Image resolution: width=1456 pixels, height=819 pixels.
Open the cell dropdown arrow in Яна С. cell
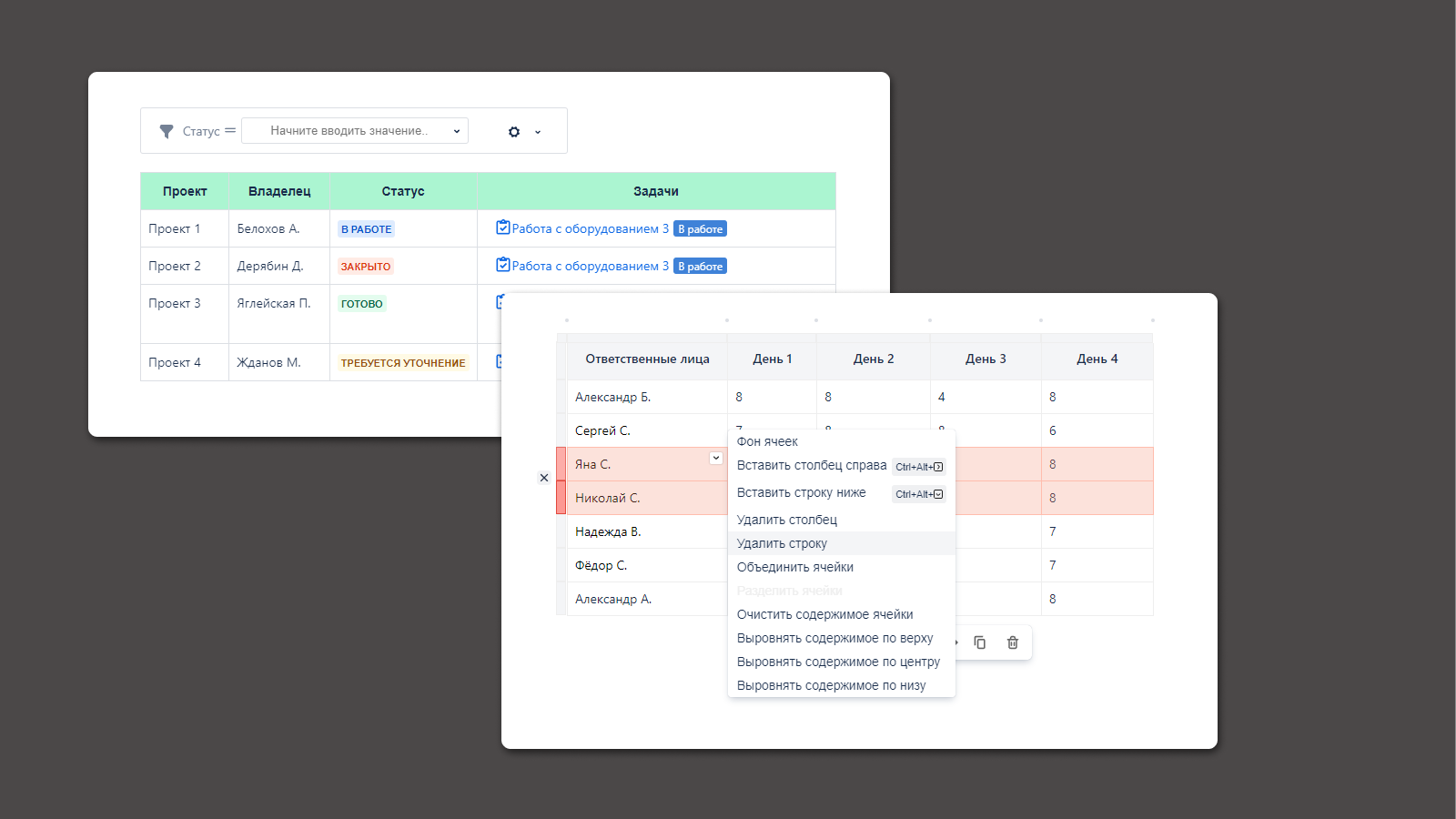pyautogui.click(x=716, y=459)
